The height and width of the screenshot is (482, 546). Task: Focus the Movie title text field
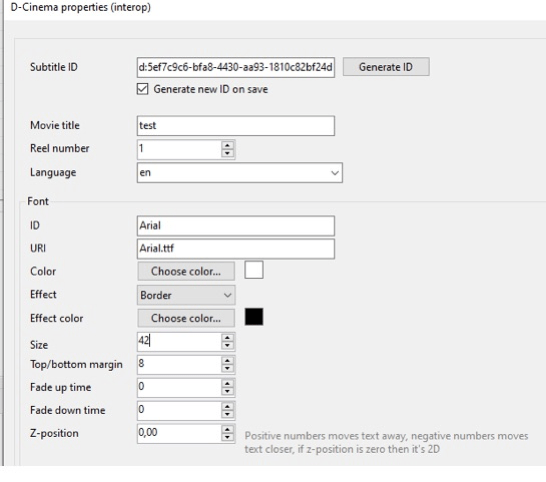pos(236,126)
